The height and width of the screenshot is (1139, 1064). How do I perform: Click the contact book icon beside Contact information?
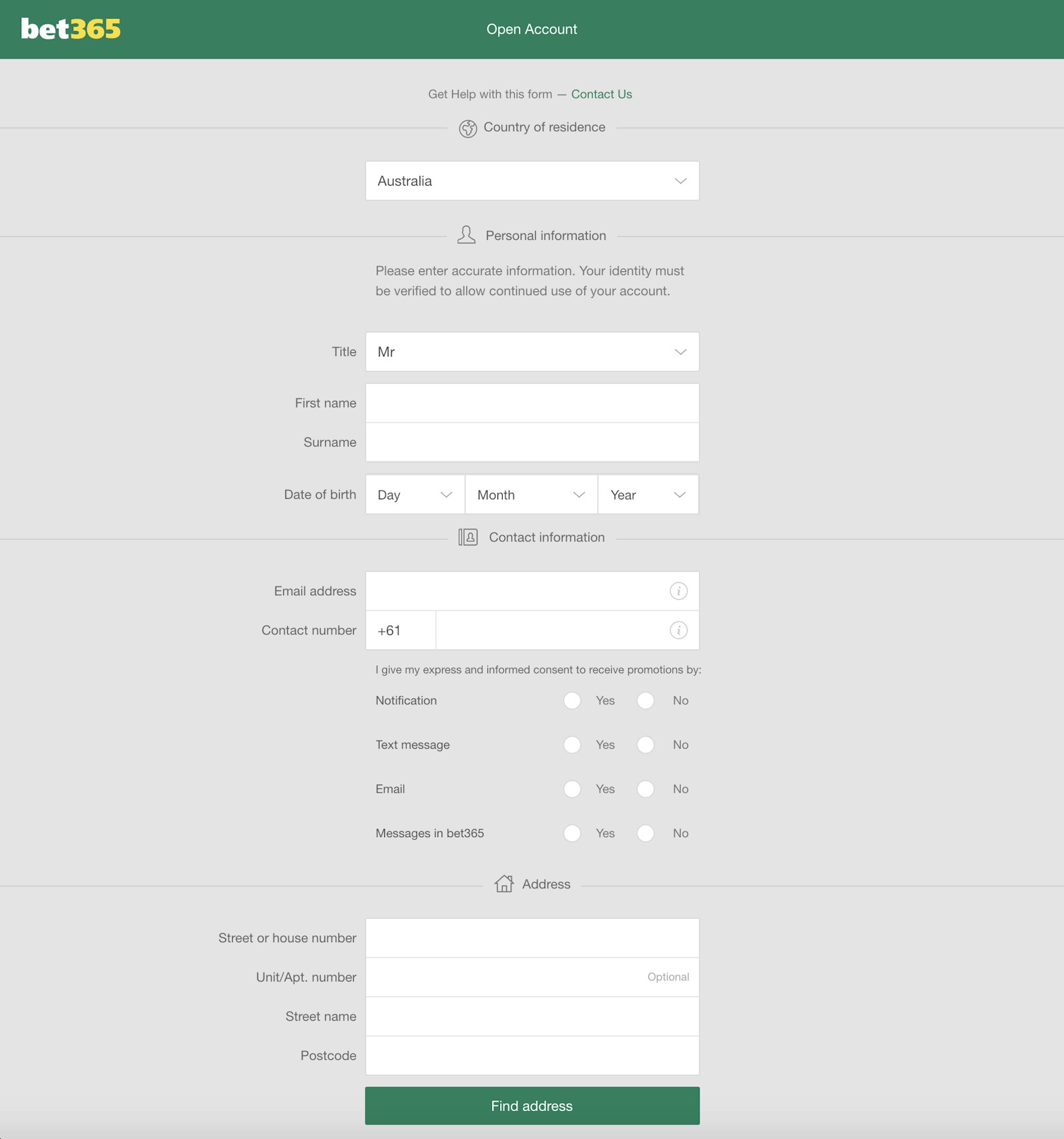[467, 537]
